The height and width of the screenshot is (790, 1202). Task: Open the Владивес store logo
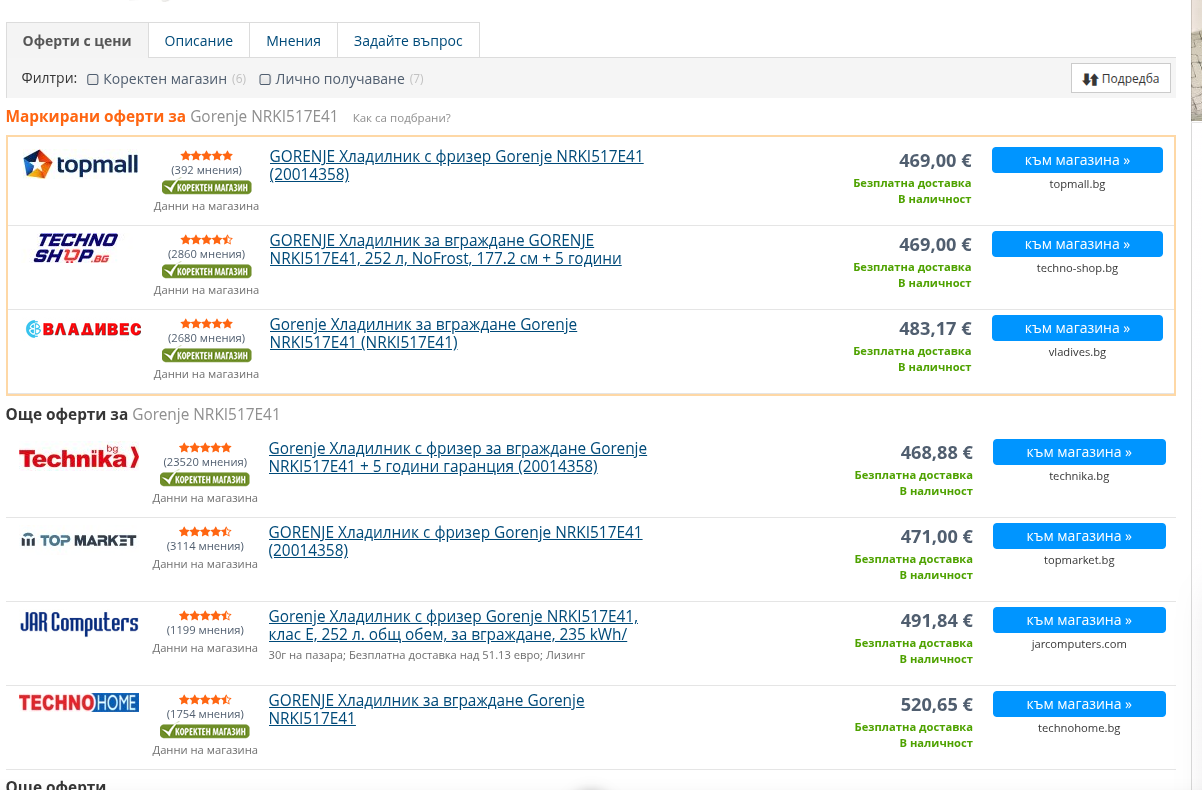pyautogui.click(x=83, y=329)
